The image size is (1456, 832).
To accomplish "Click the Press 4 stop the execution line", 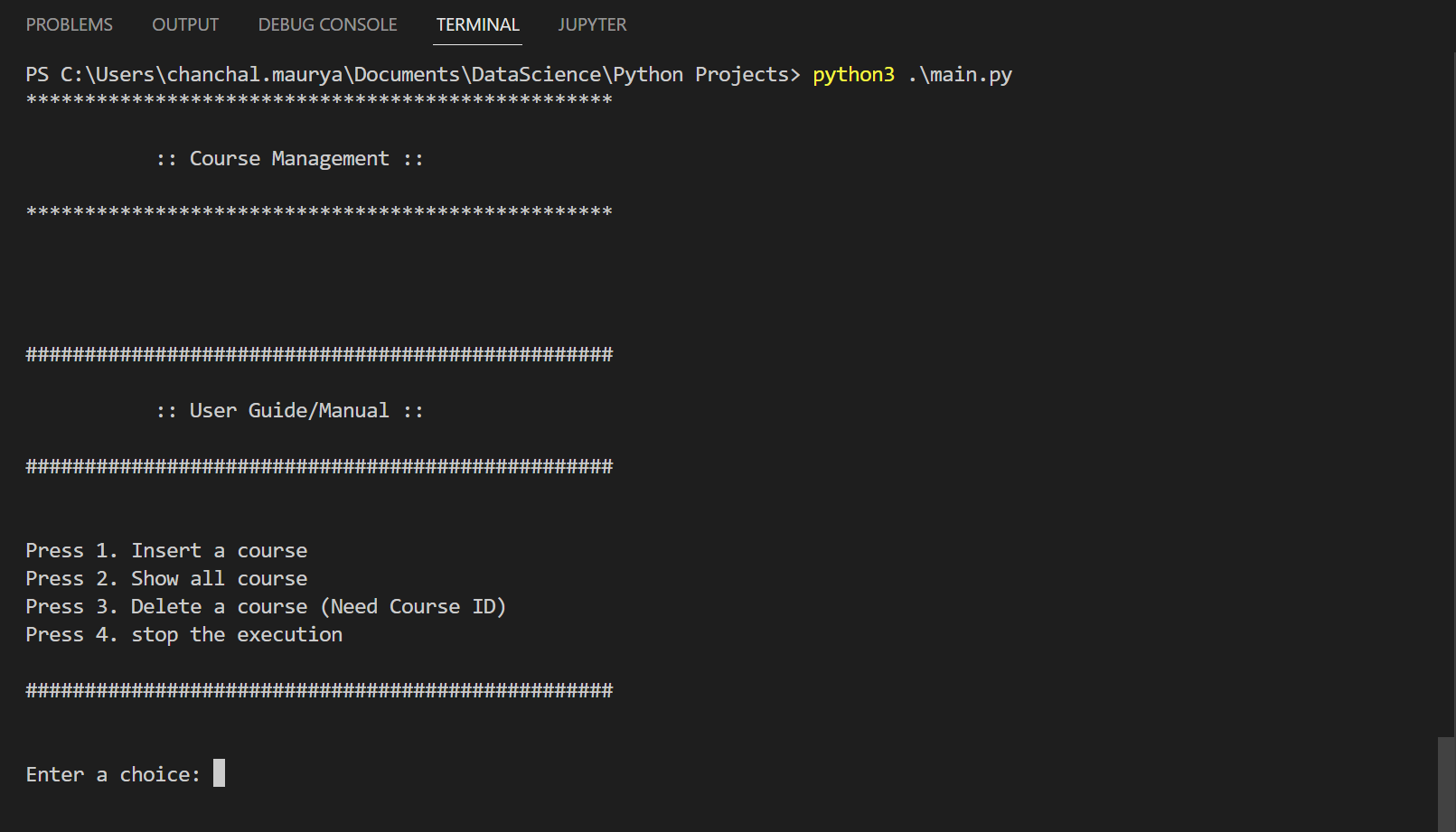I will click(x=183, y=634).
